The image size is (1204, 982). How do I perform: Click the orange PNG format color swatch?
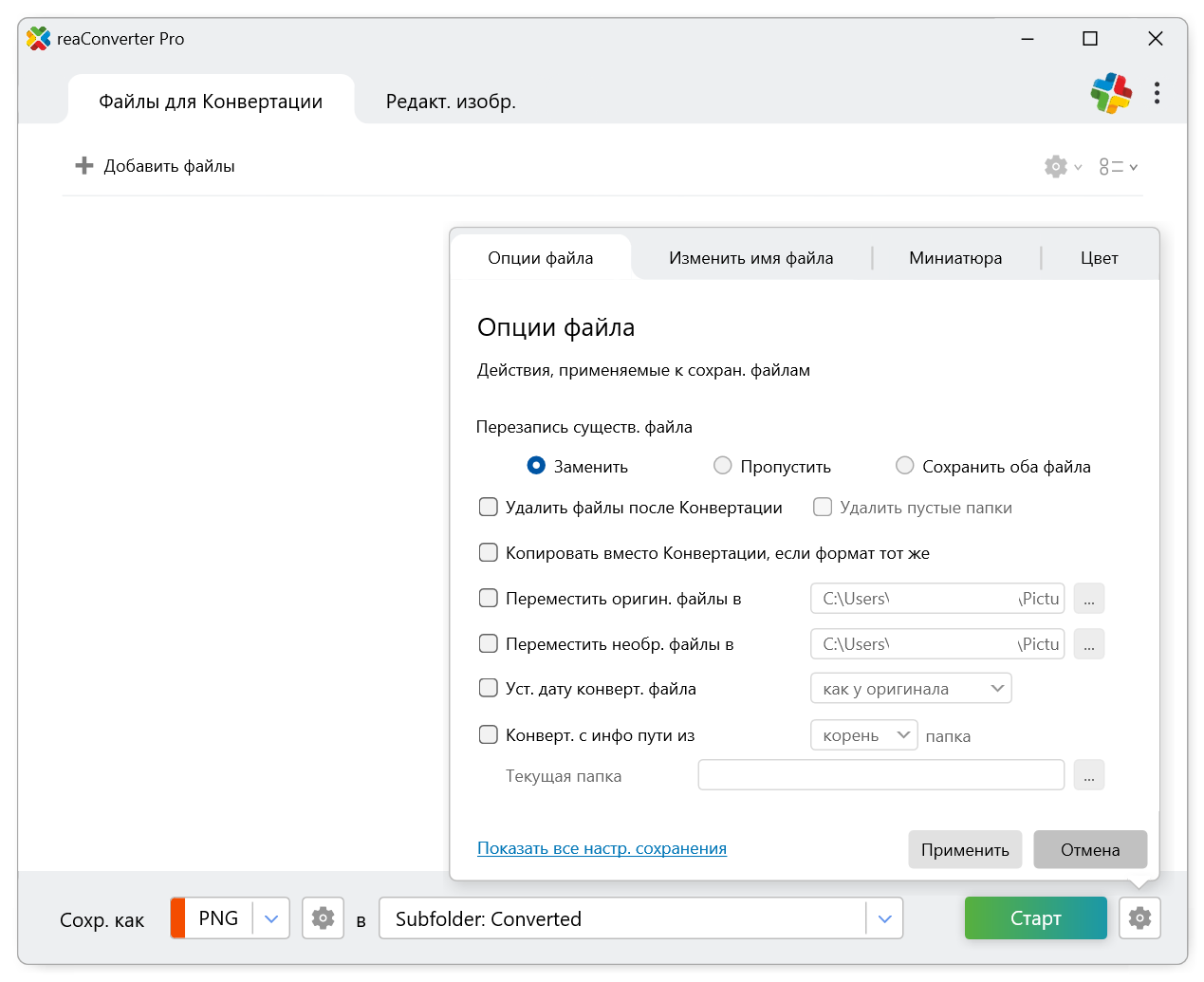point(178,918)
